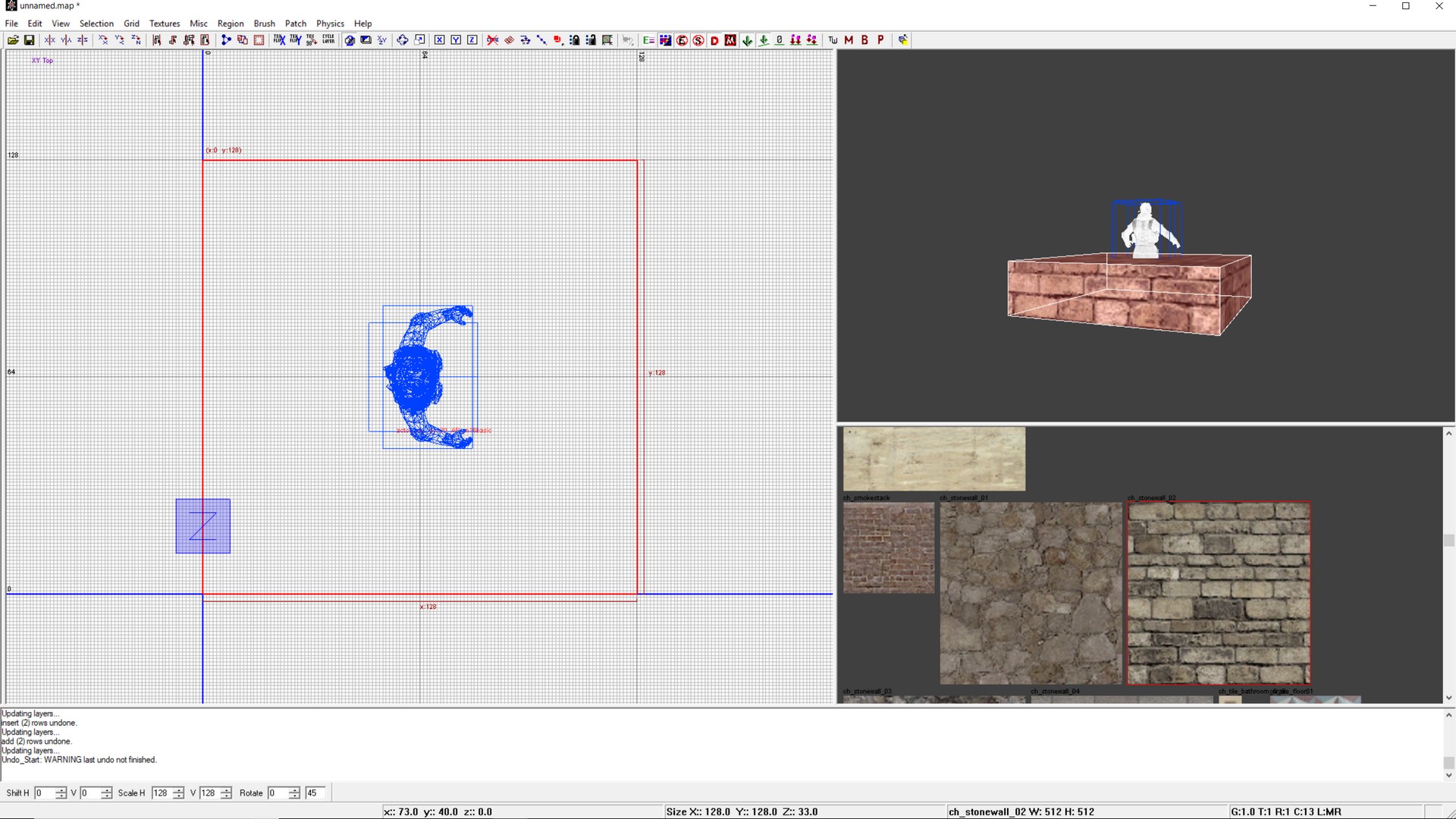
Task: Click the red P toolbar icon
Action: [x=880, y=40]
